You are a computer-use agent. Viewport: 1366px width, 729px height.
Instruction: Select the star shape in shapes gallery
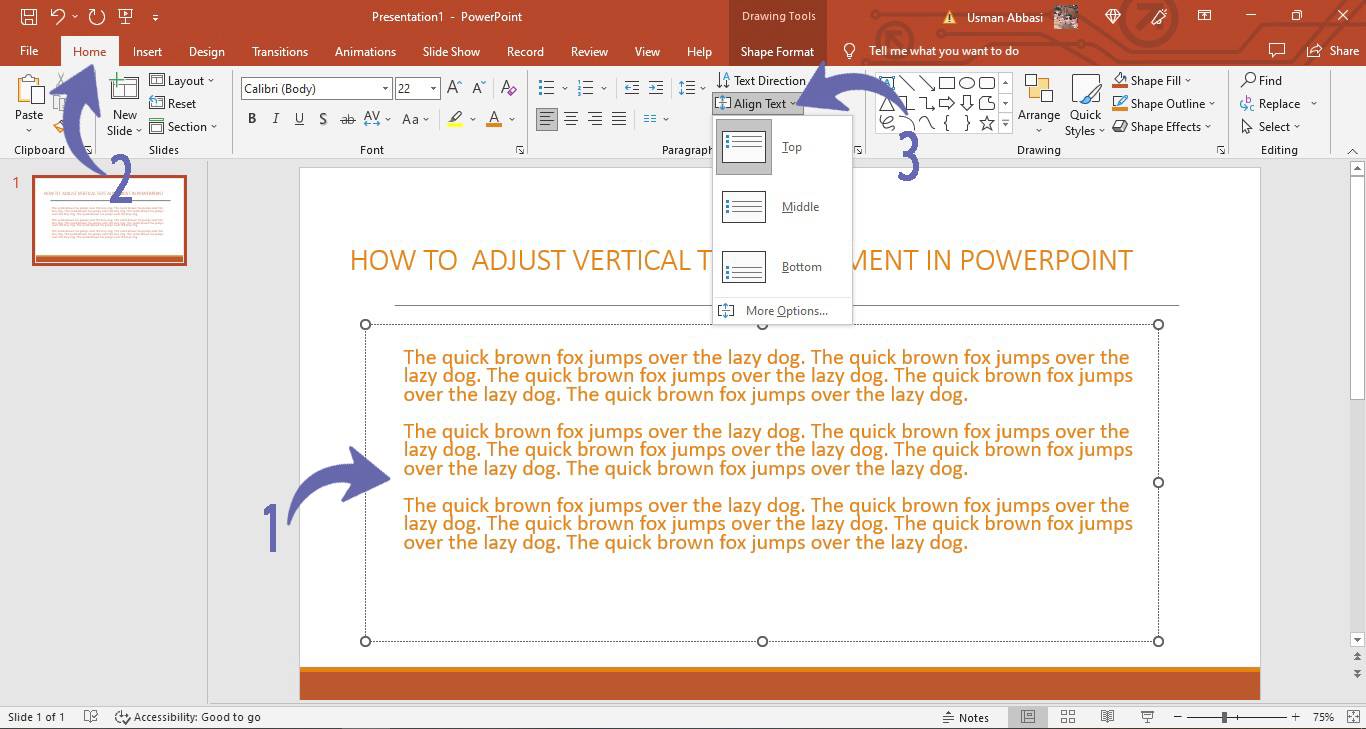pos(987,123)
